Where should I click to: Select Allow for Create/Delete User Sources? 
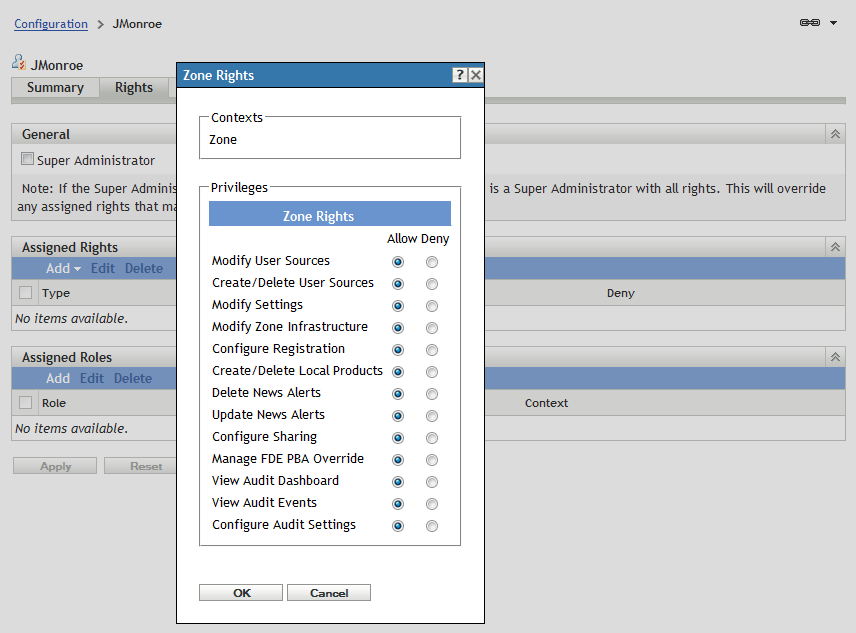pos(398,284)
